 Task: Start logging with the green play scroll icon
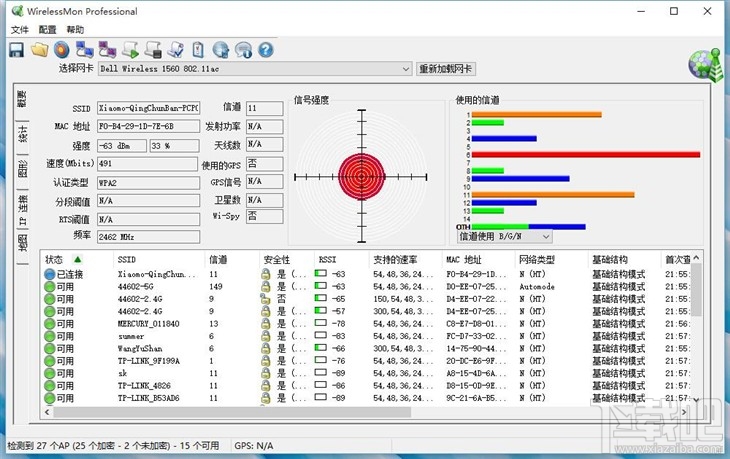point(130,50)
